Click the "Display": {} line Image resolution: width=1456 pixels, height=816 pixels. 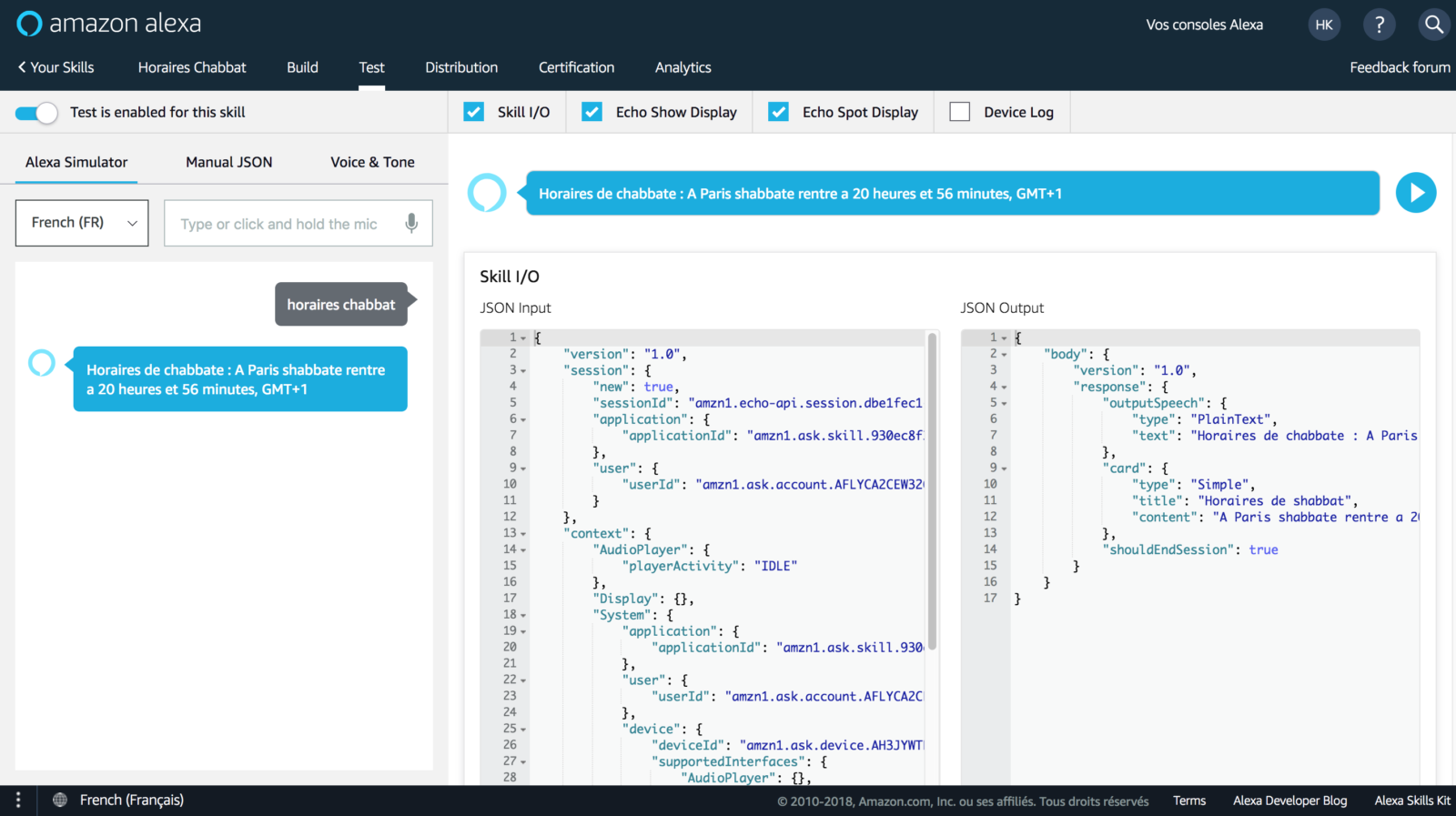(643, 599)
